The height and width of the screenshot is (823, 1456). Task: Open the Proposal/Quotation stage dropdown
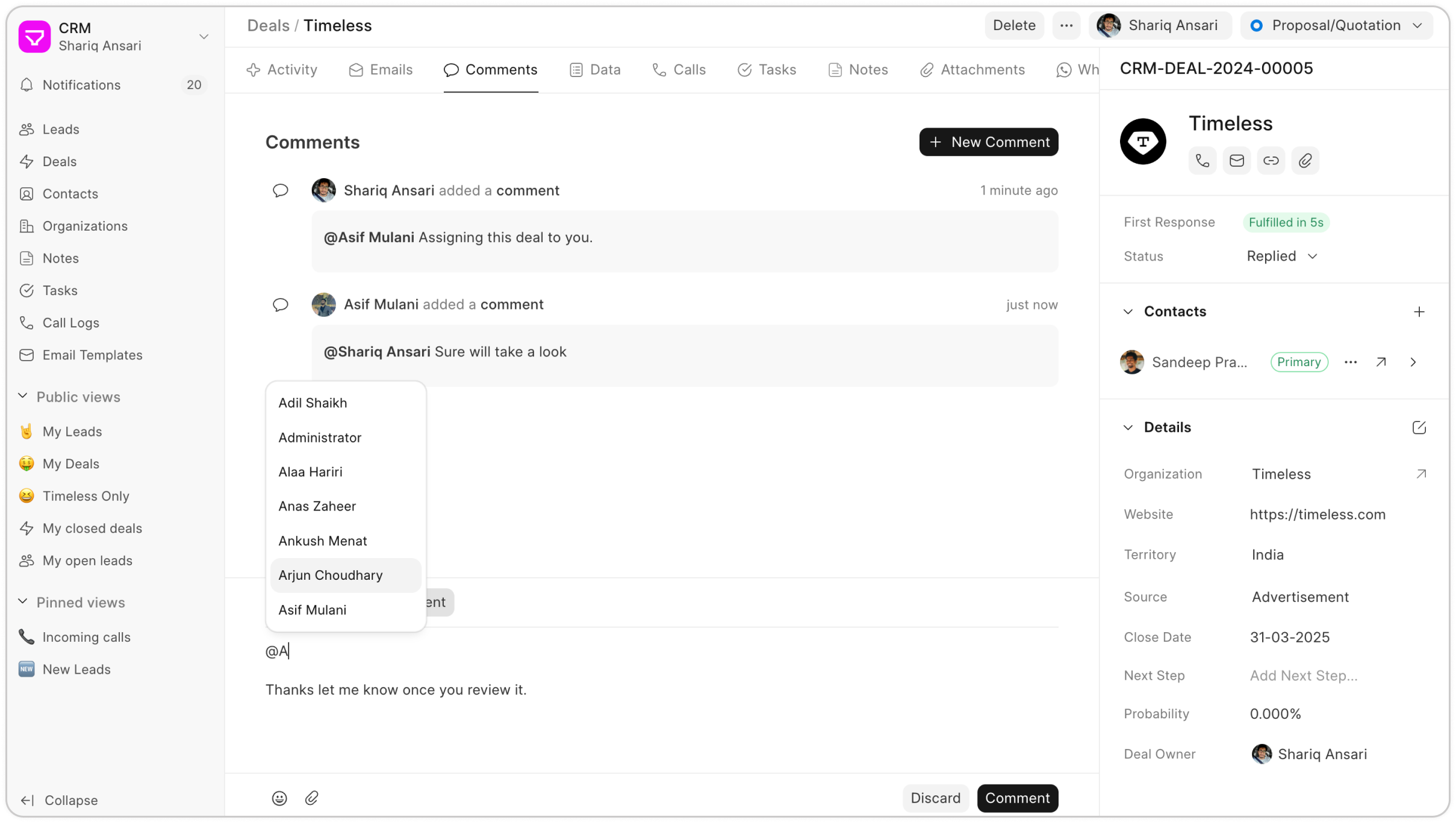click(1336, 25)
